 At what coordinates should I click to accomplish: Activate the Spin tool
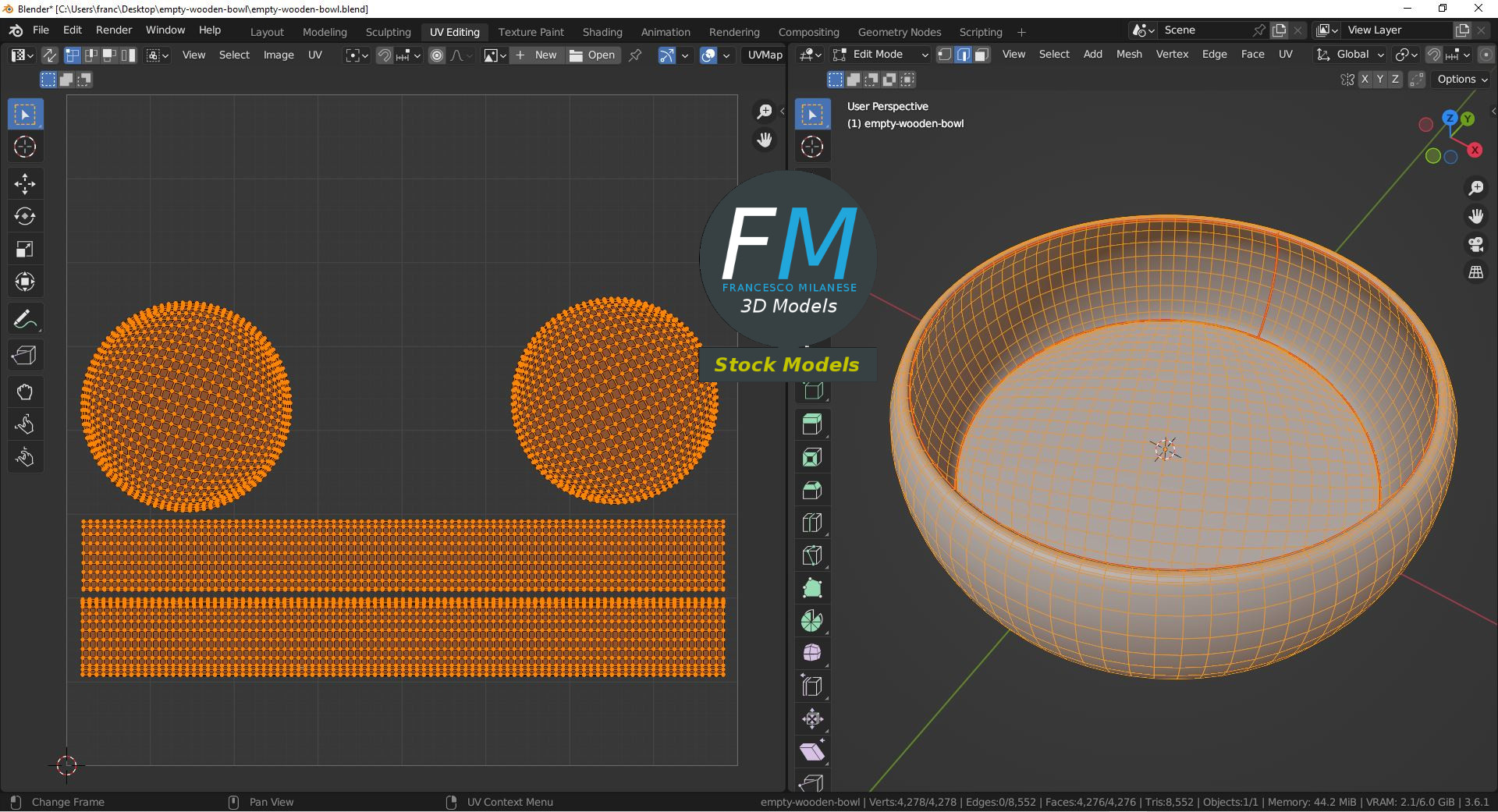coord(812,621)
